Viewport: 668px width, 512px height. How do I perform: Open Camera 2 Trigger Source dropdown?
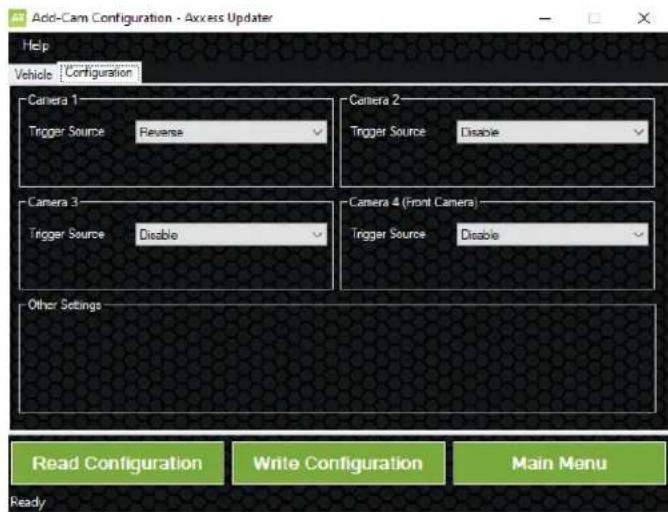[x=552, y=132]
